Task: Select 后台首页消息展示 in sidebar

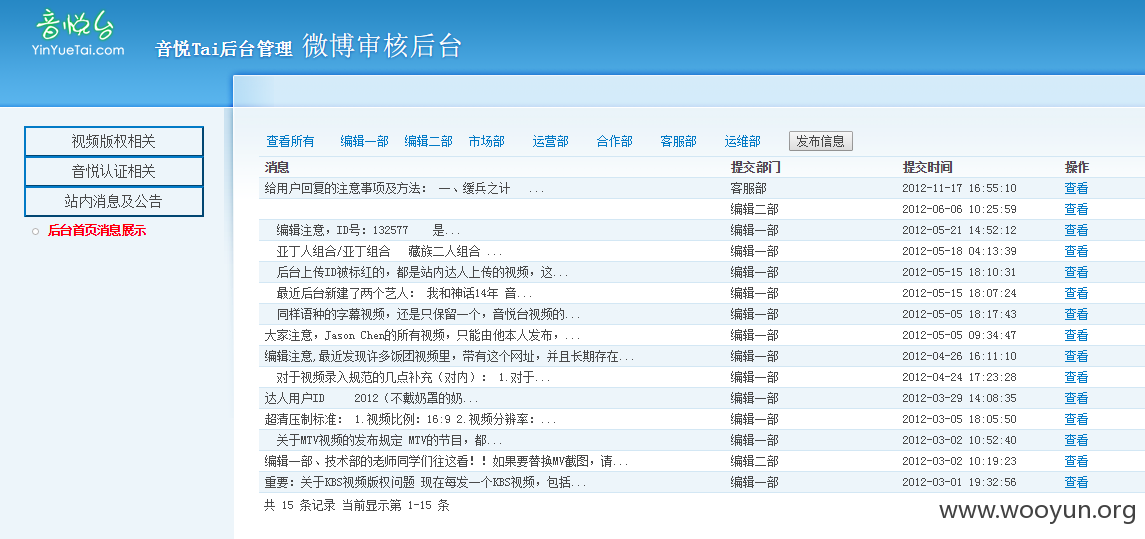Action: [x=97, y=231]
